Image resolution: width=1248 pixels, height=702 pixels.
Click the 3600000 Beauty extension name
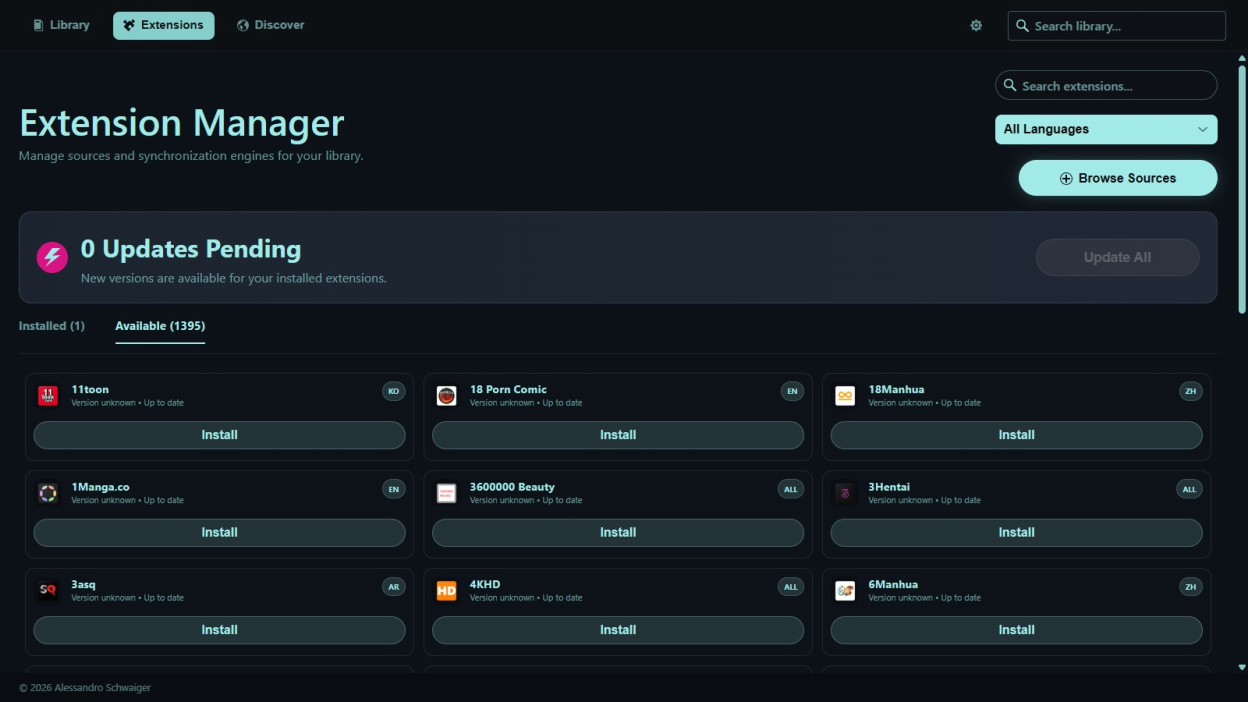coord(512,487)
